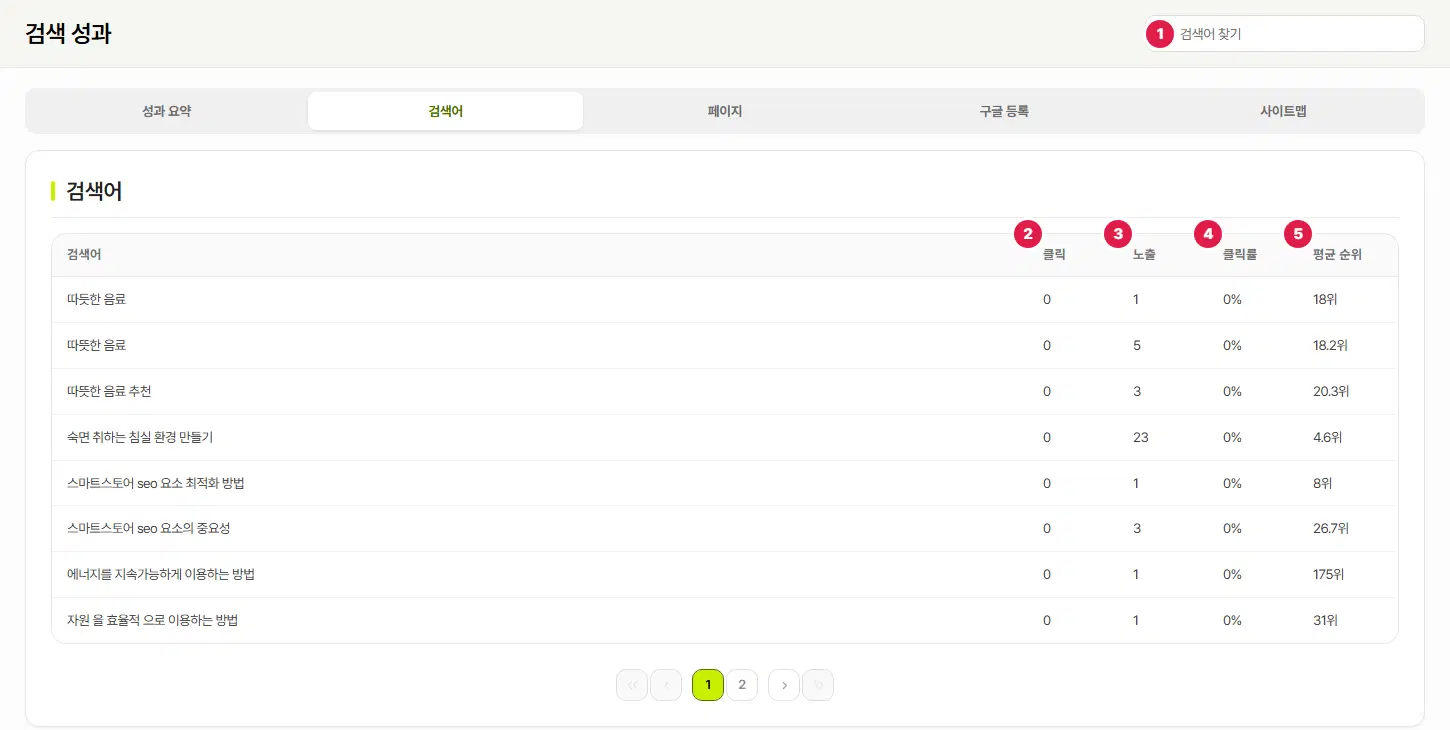Click the impressions value 5
Viewport: 1450px width, 730px height.
pos(1137,345)
